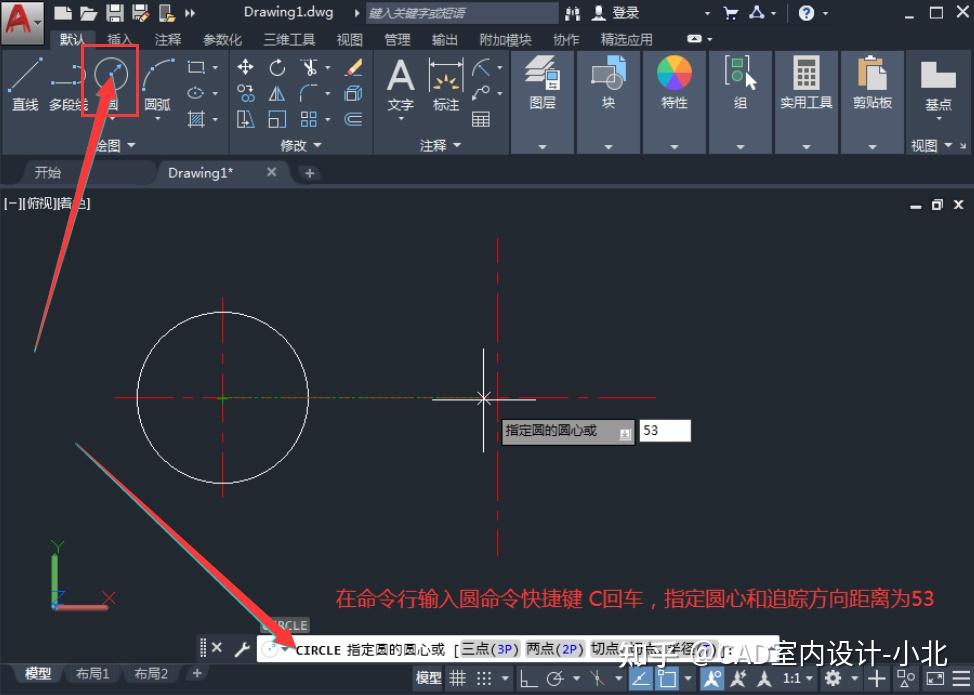Activate the Rectangular Array tool
Viewport: 974px width, 695px height.
pos(309,119)
